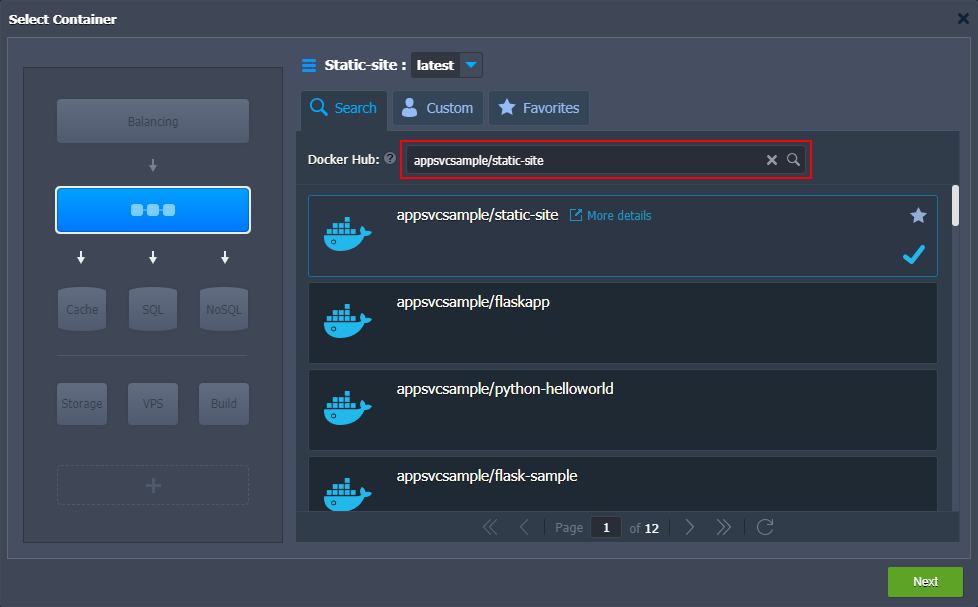Add an extra layer with plus box
This screenshot has height=607, width=978.
[153, 485]
